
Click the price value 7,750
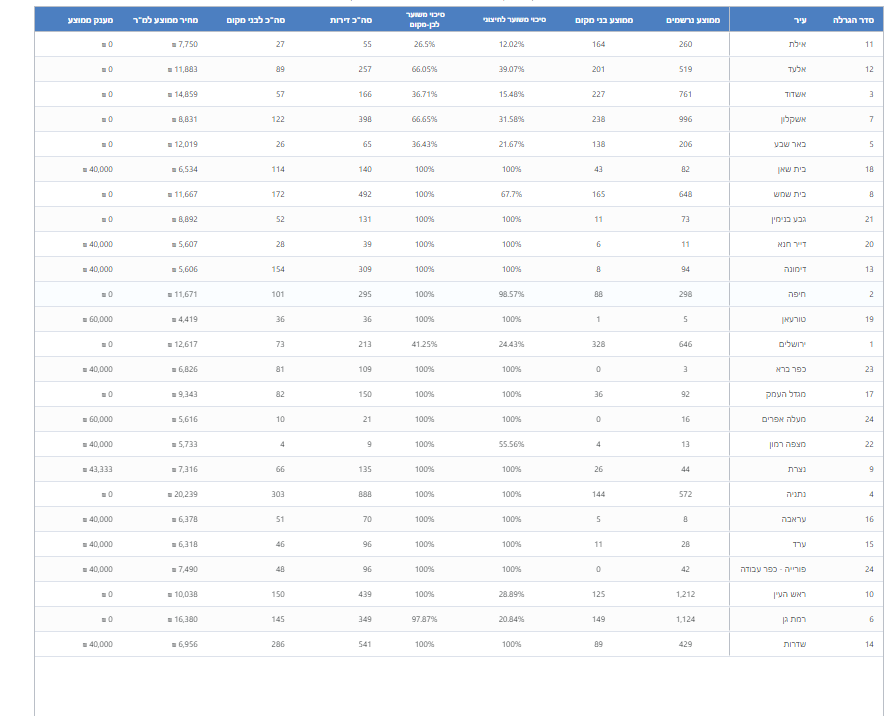pos(185,44)
